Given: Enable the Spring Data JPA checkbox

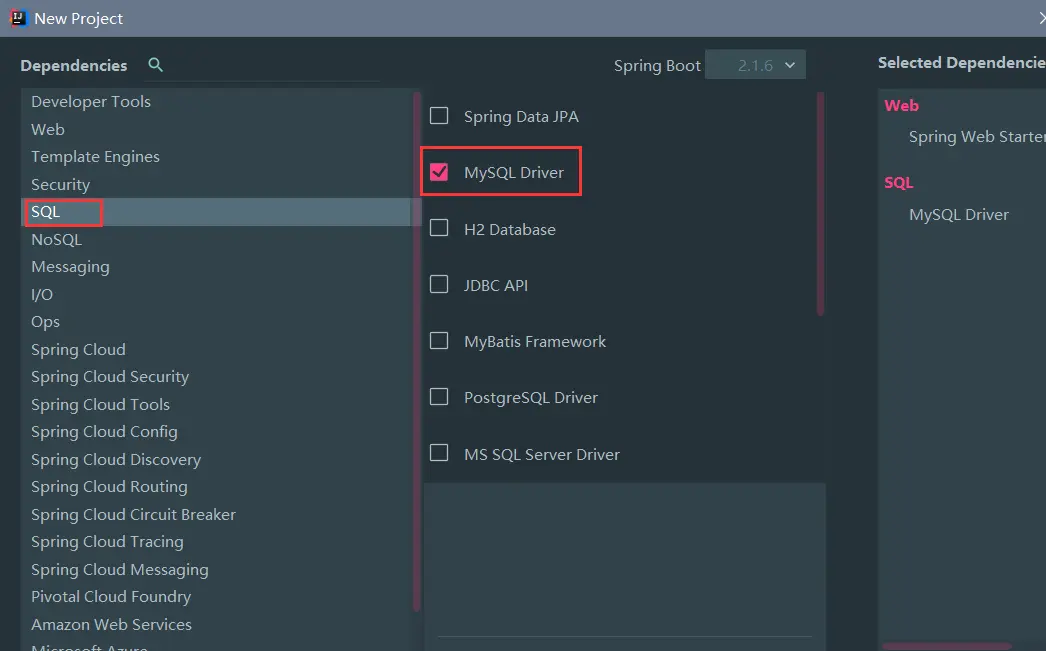Looking at the screenshot, I should (439, 116).
